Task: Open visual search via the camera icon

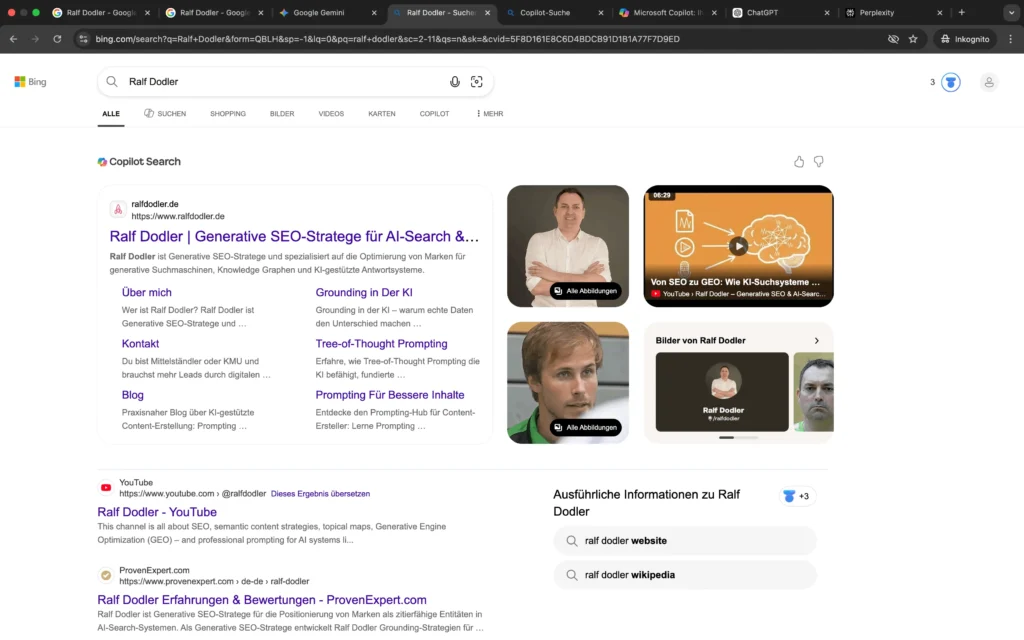Action: (477, 81)
